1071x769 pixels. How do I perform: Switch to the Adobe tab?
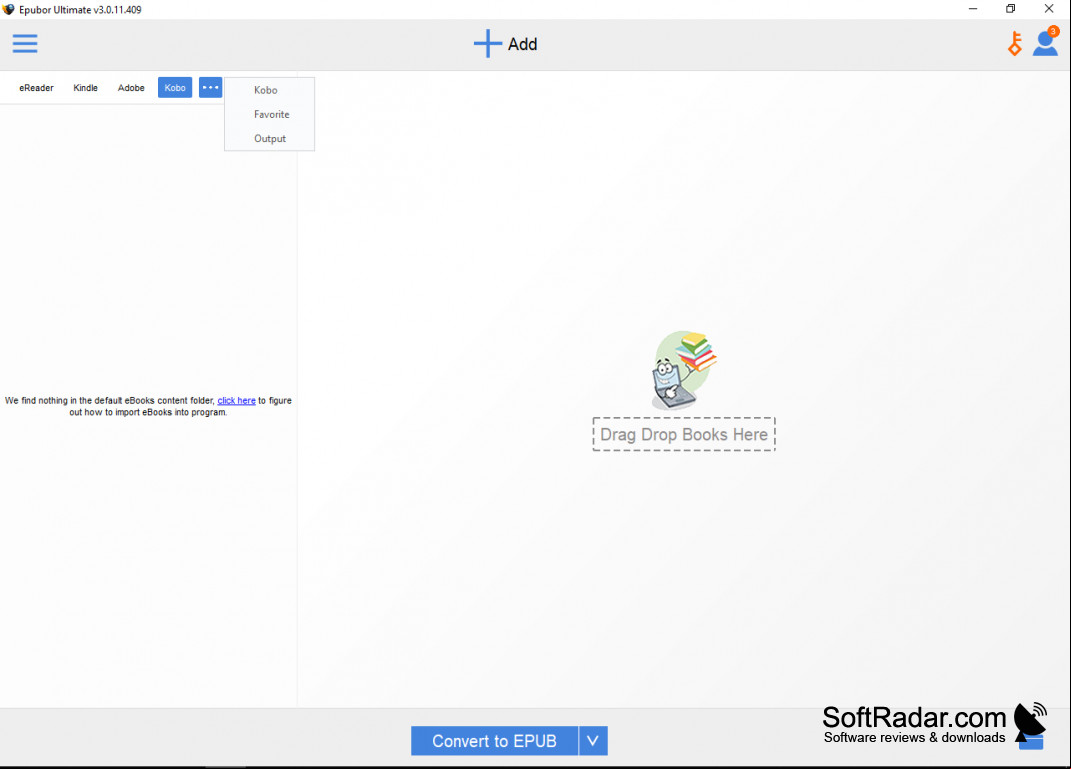pos(131,87)
